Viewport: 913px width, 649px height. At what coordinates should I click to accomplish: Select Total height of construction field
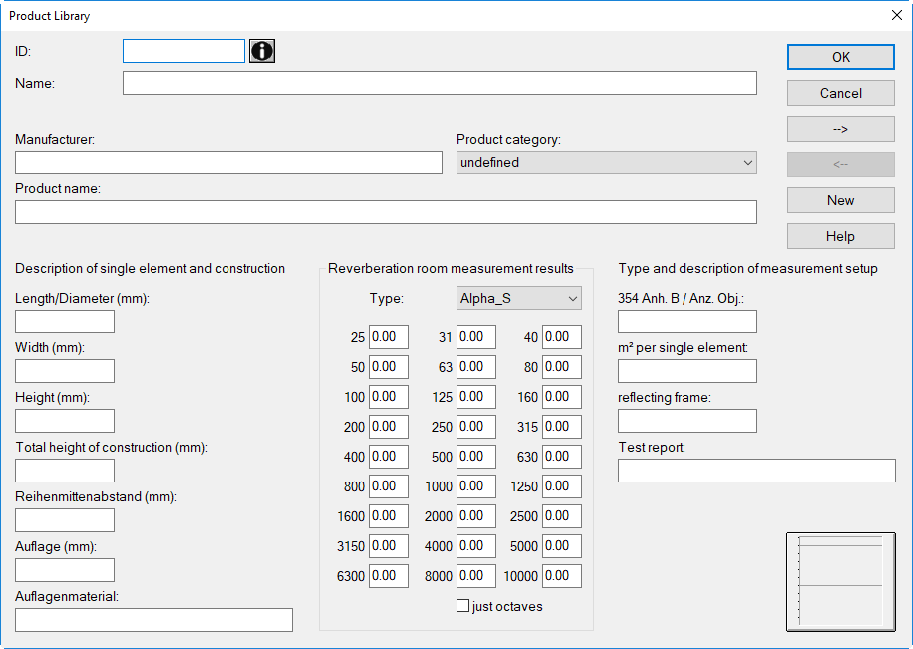coord(65,470)
